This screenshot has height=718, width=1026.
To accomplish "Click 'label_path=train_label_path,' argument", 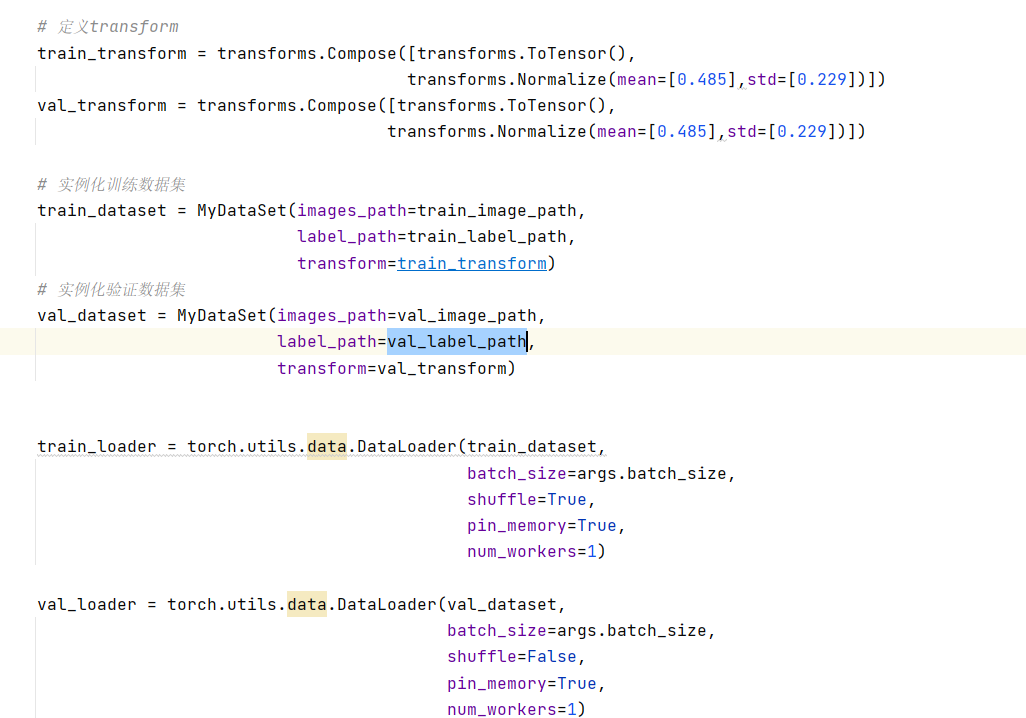I will (436, 237).
